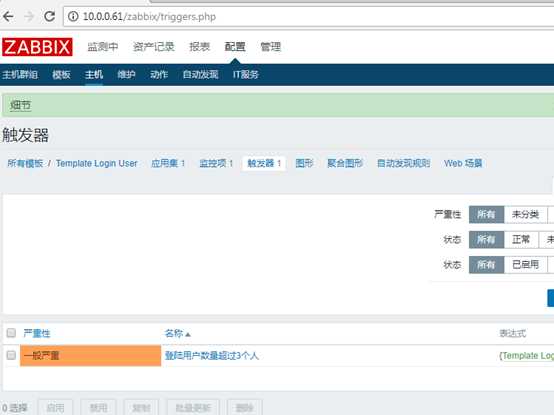Open the 报表 top menu
The height and width of the screenshot is (415, 554).
[x=200, y=47]
